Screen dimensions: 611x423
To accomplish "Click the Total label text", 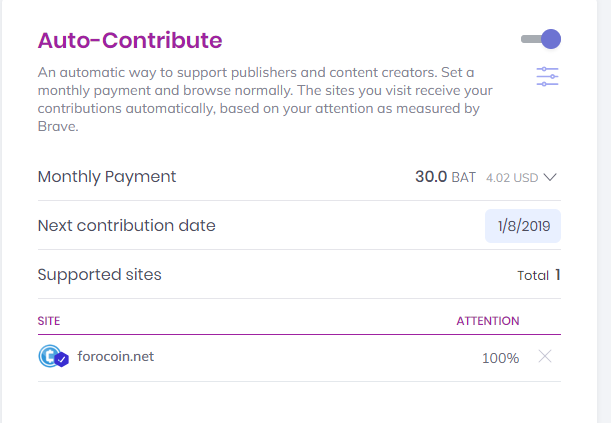I will coord(533,275).
